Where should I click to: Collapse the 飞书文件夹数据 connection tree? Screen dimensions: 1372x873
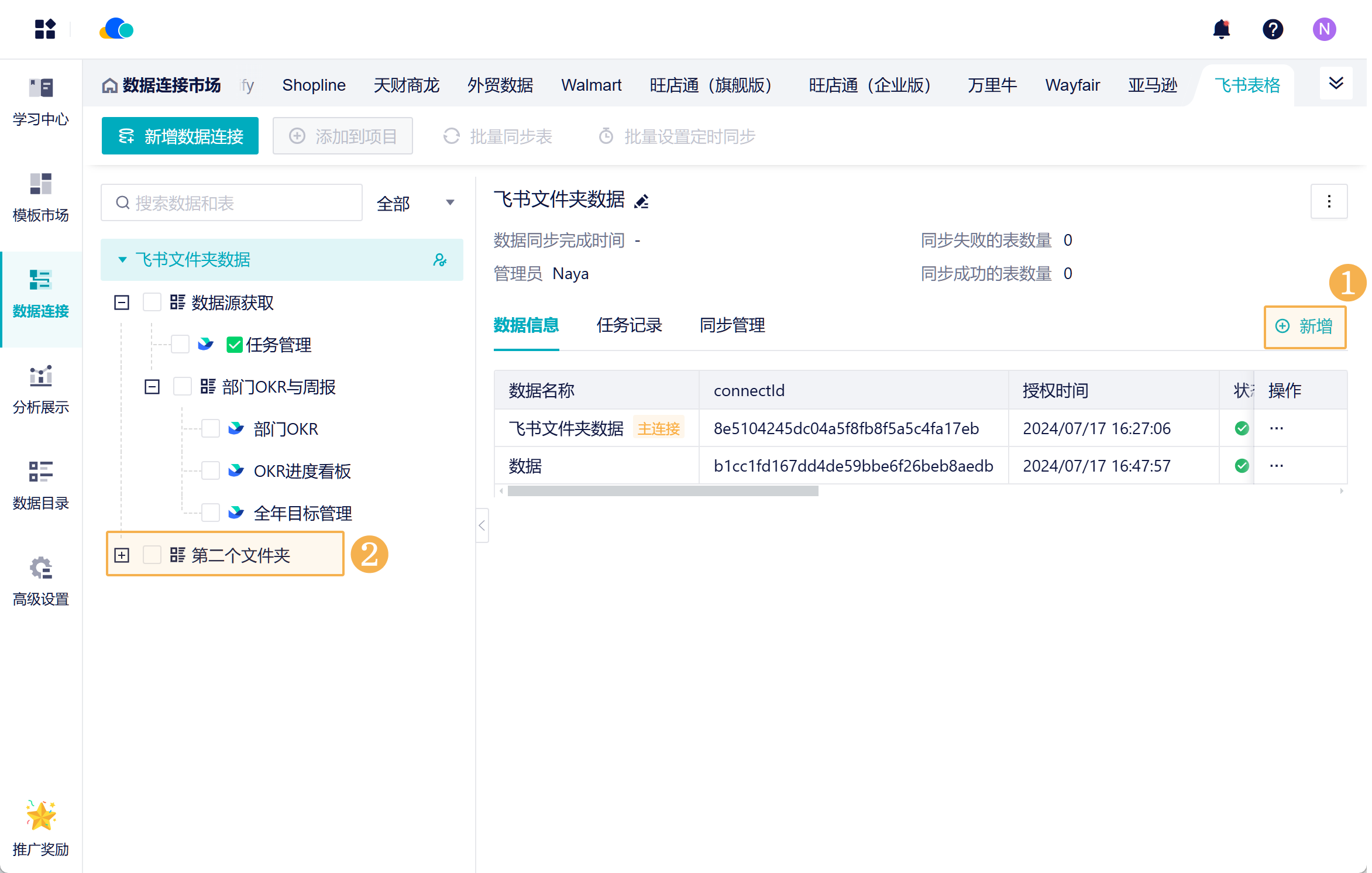tap(122, 260)
